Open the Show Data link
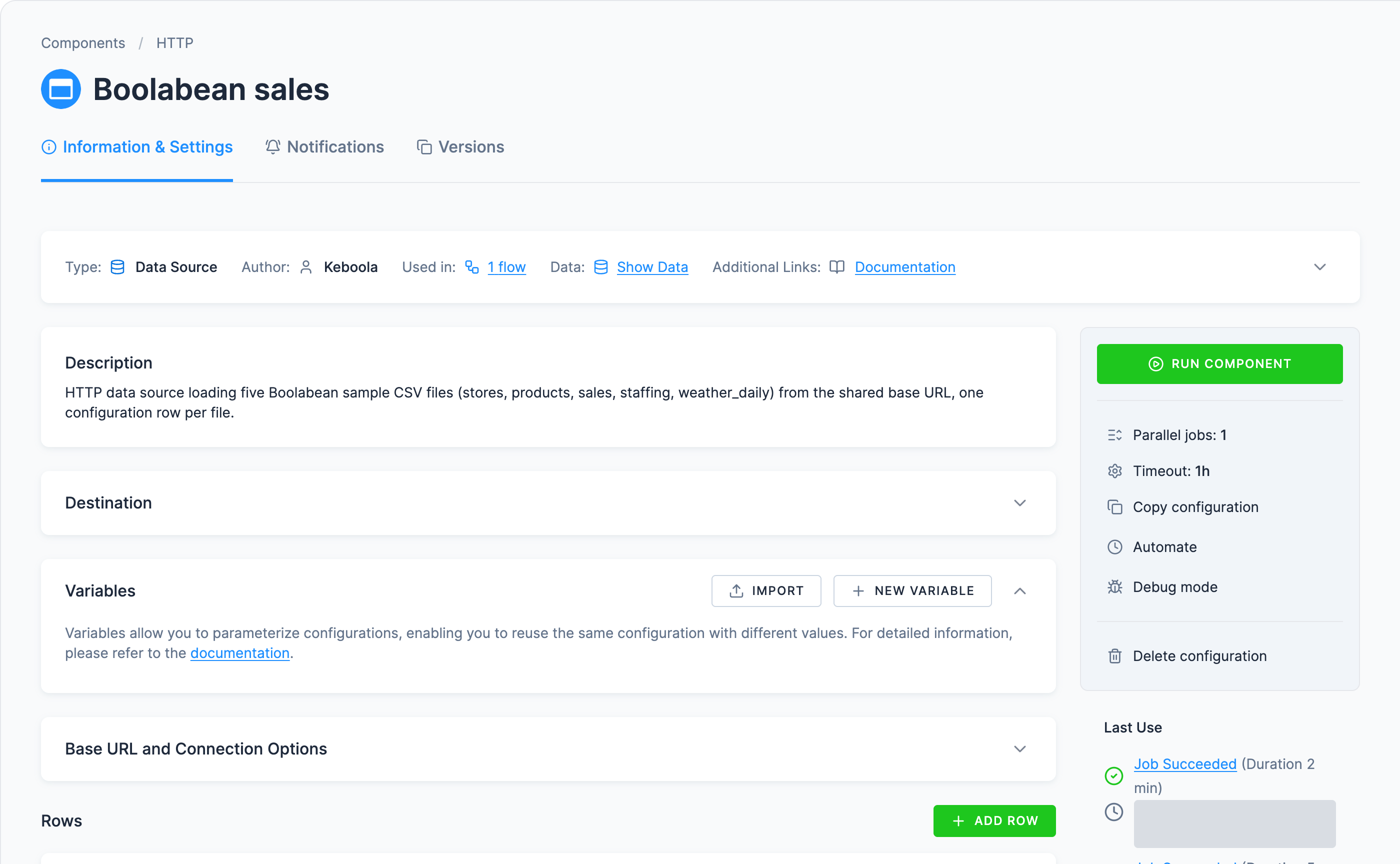 click(x=652, y=267)
